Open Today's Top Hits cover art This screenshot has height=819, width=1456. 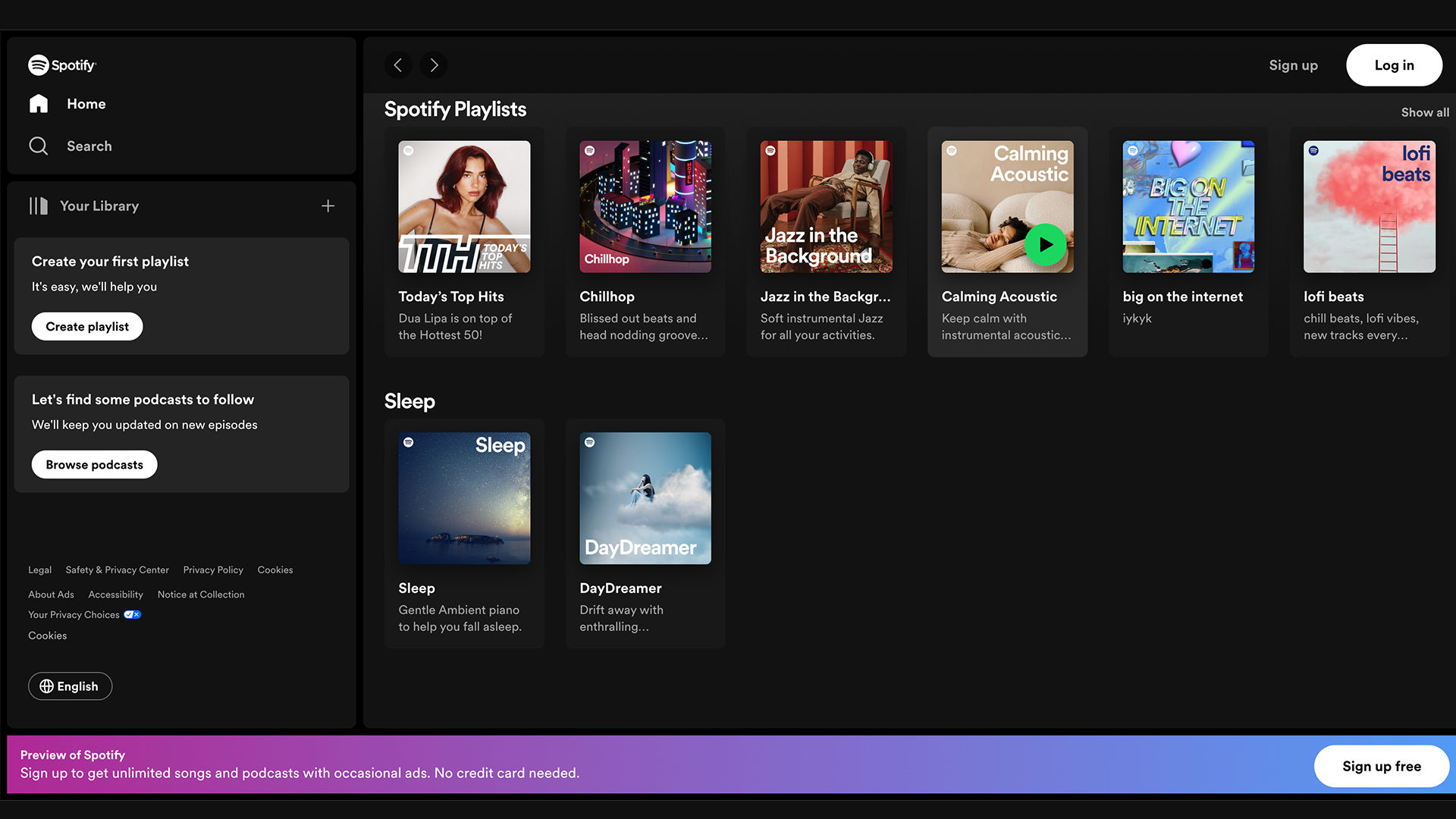464,206
